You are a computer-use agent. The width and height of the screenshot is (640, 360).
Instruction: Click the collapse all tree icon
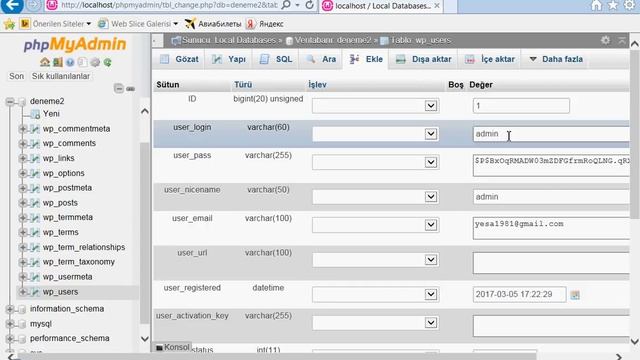[x=118, y=88]
